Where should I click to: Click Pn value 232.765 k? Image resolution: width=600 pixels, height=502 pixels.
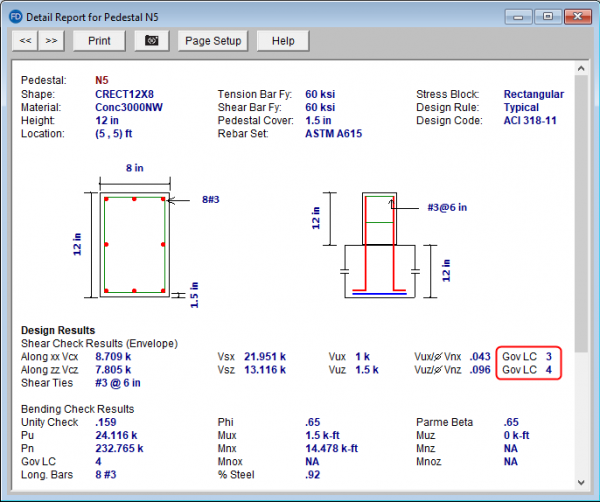pyautogui.click(x=119, y=448)
